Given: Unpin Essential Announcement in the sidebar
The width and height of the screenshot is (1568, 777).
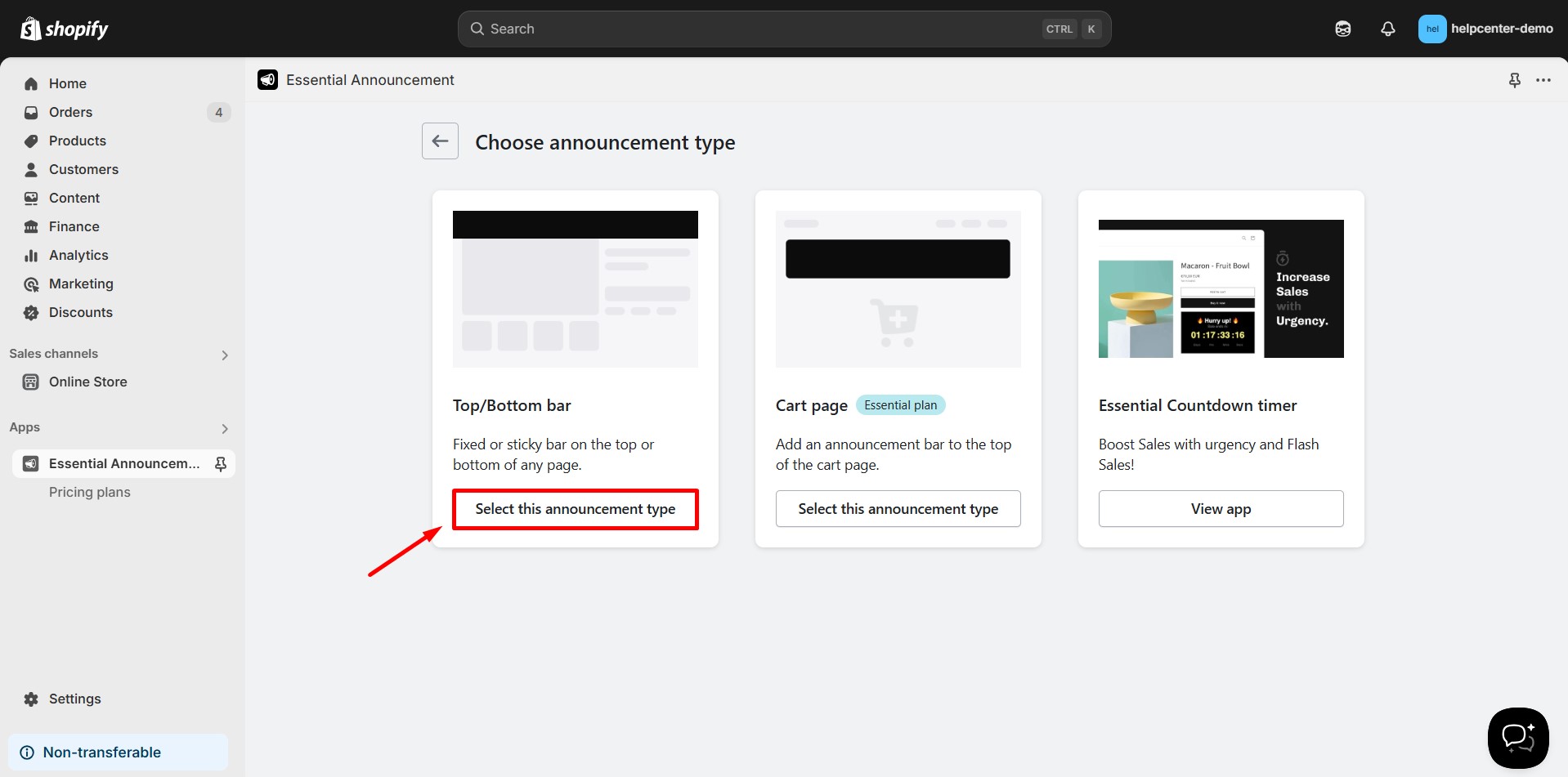Looking at the screenshot, I should [220, 464].
